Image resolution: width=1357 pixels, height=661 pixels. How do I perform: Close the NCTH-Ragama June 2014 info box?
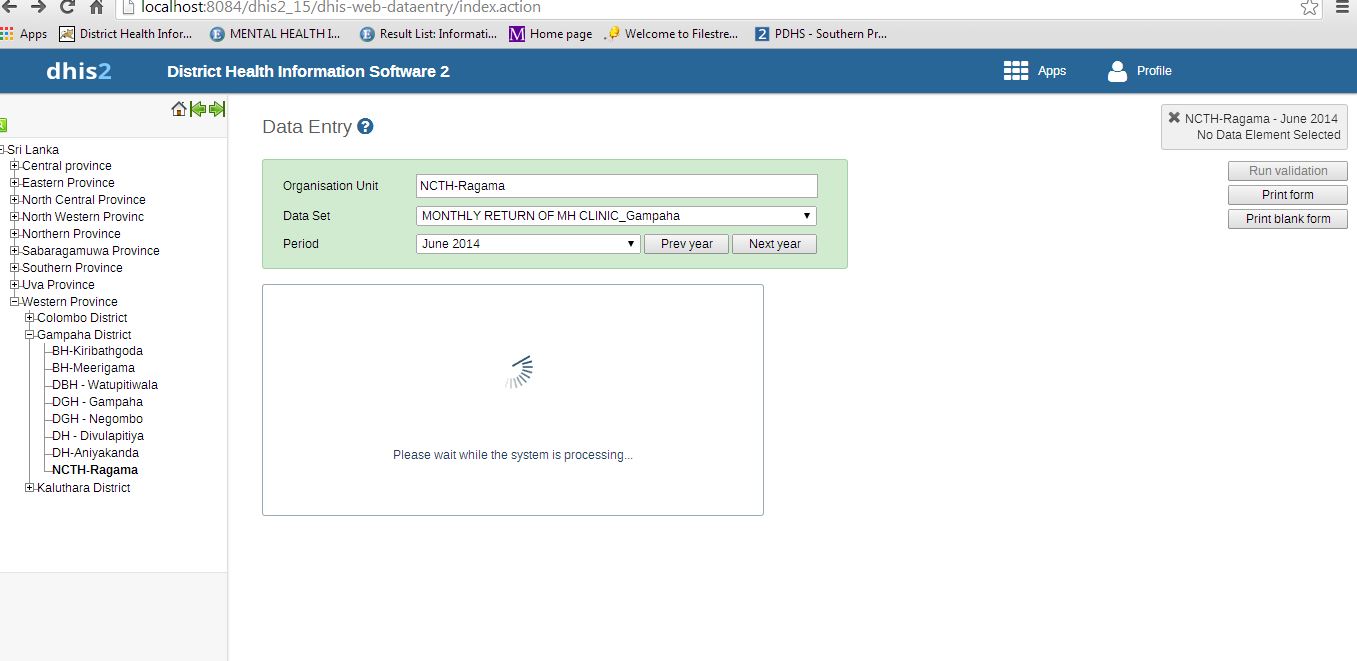click(1174, 117)
